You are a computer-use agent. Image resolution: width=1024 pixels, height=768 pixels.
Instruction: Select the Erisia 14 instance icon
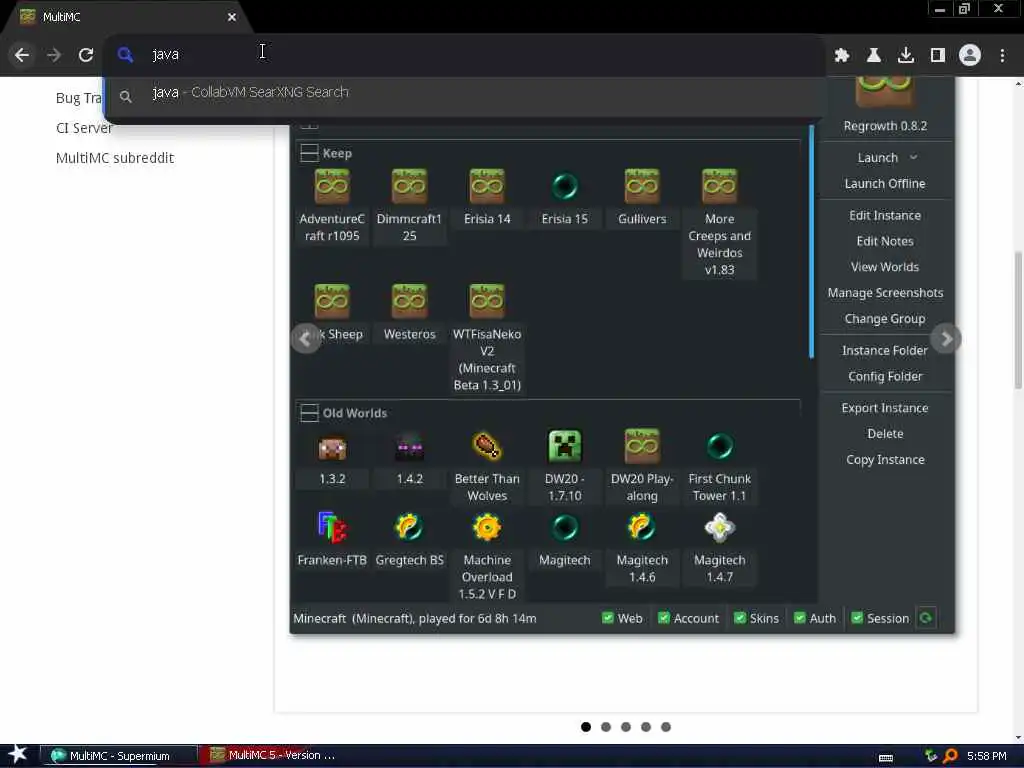[487, 187]
